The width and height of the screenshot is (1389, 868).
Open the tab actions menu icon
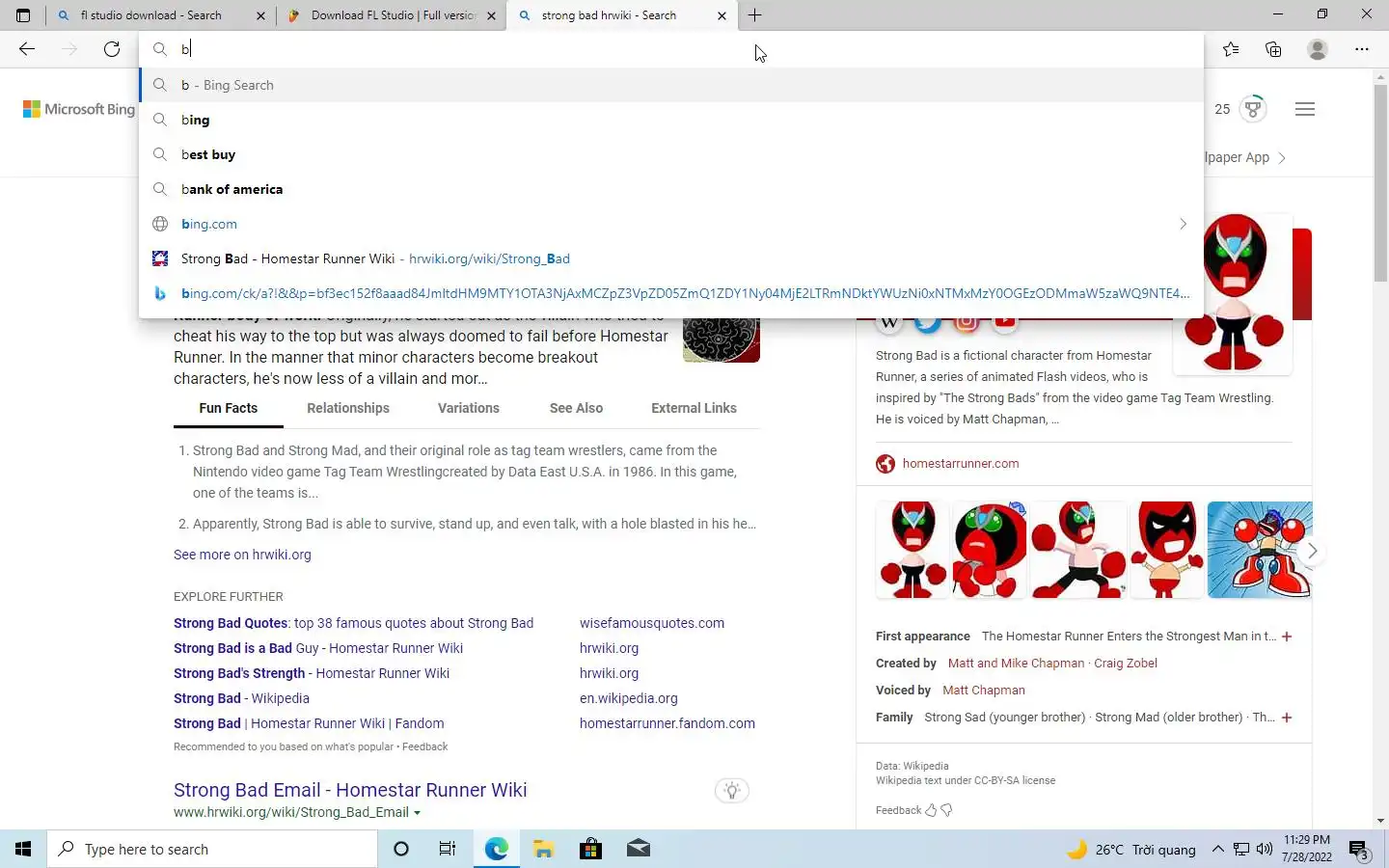click(23, 15)
